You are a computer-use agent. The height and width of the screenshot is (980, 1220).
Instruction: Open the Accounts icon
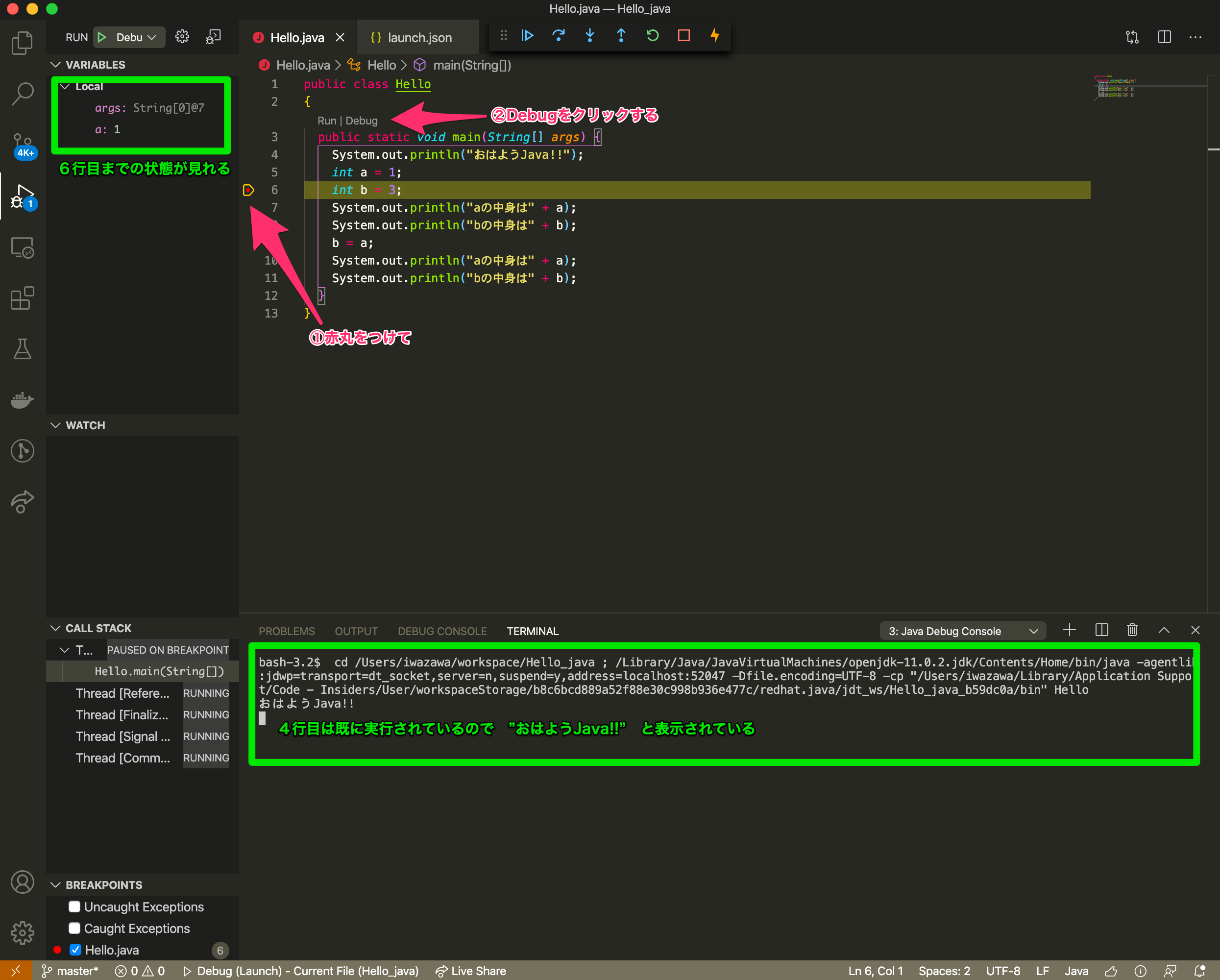tap(22, 882)
